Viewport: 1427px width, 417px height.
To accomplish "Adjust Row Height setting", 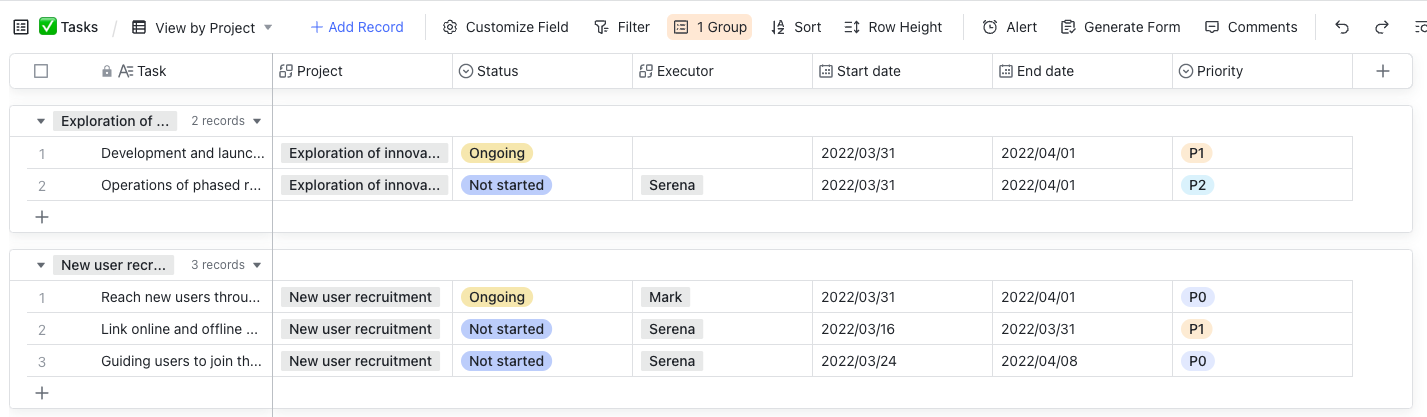I will [893, 27].
